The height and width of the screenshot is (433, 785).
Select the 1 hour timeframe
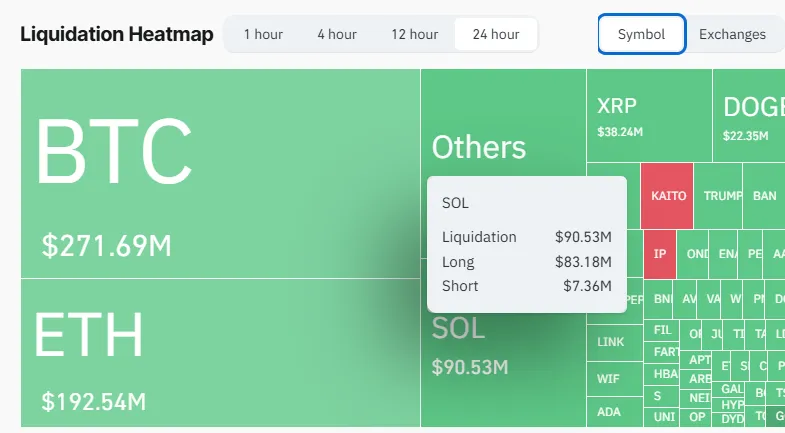point(263,35)
